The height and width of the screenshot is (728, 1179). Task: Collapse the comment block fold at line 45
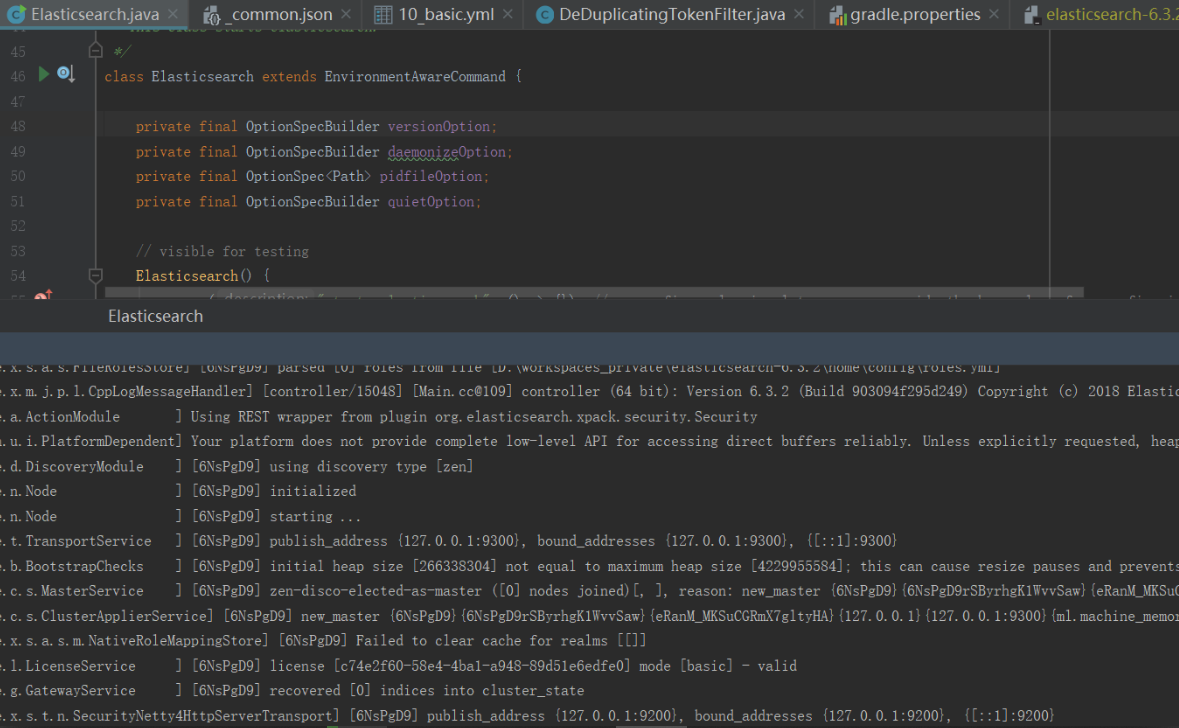click(95, 50)
